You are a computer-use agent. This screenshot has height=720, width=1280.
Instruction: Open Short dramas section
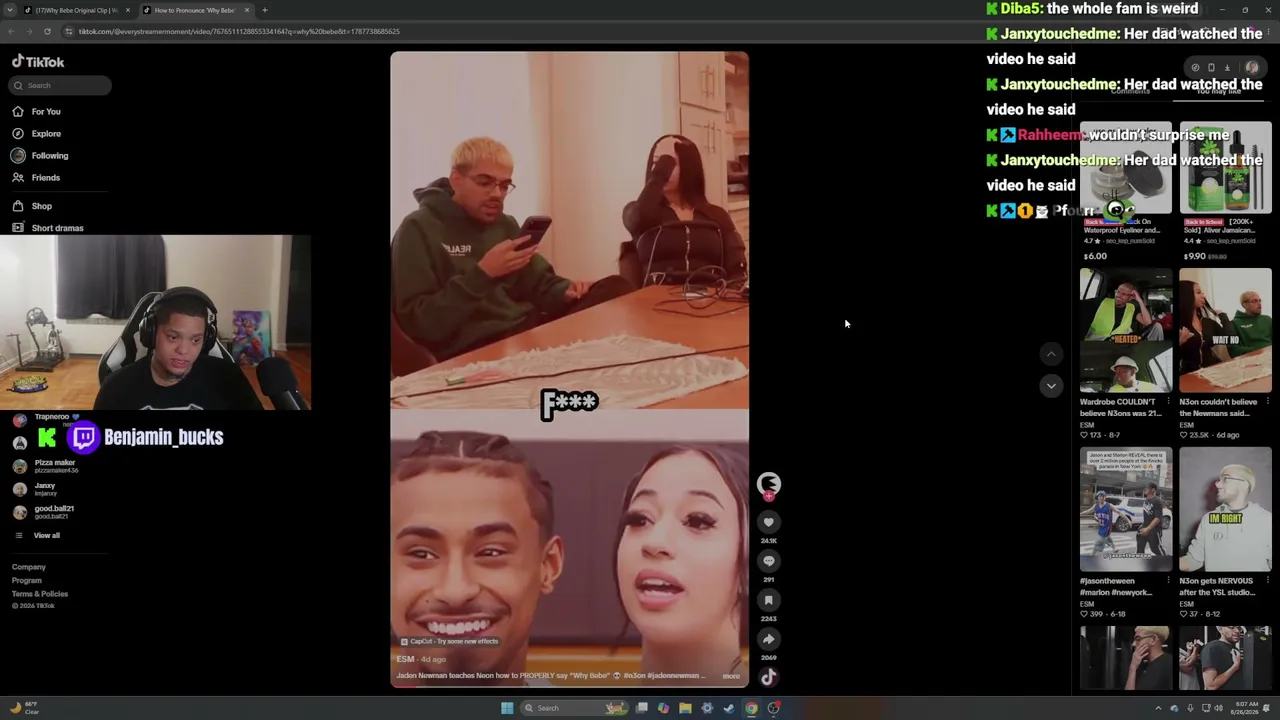tap(57, 228)
